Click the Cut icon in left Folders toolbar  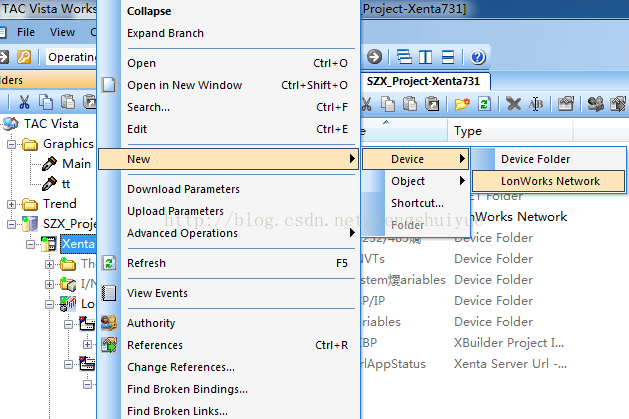pos(24,103)
